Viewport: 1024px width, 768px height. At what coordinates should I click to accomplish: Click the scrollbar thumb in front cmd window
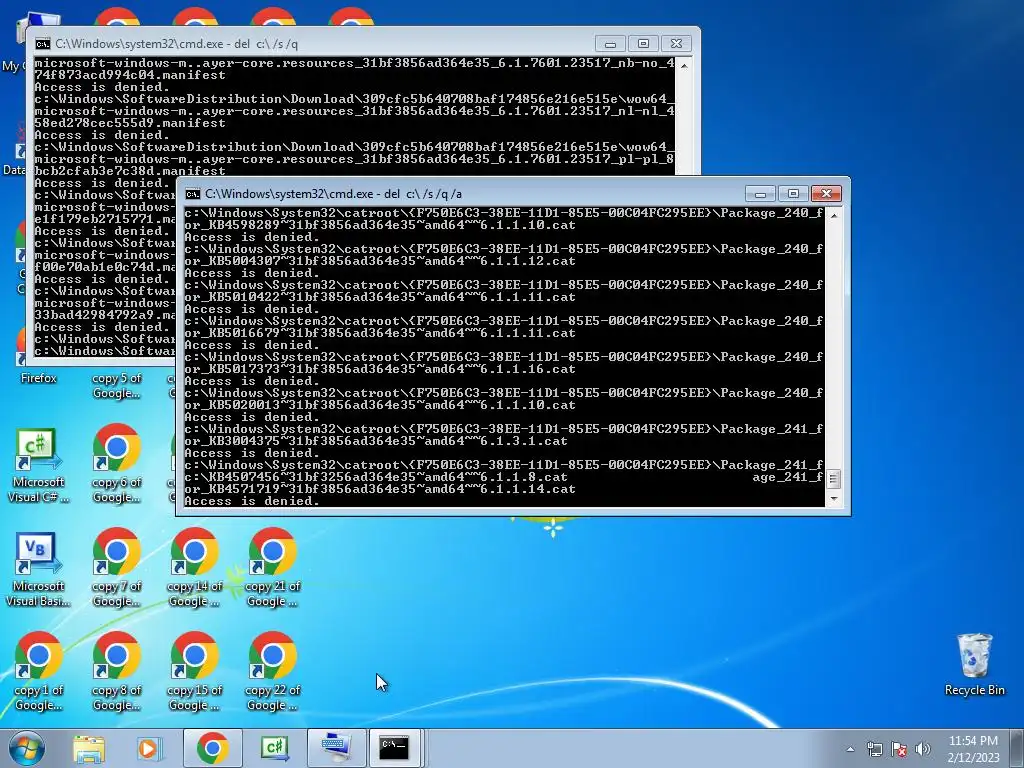[833, 479]
